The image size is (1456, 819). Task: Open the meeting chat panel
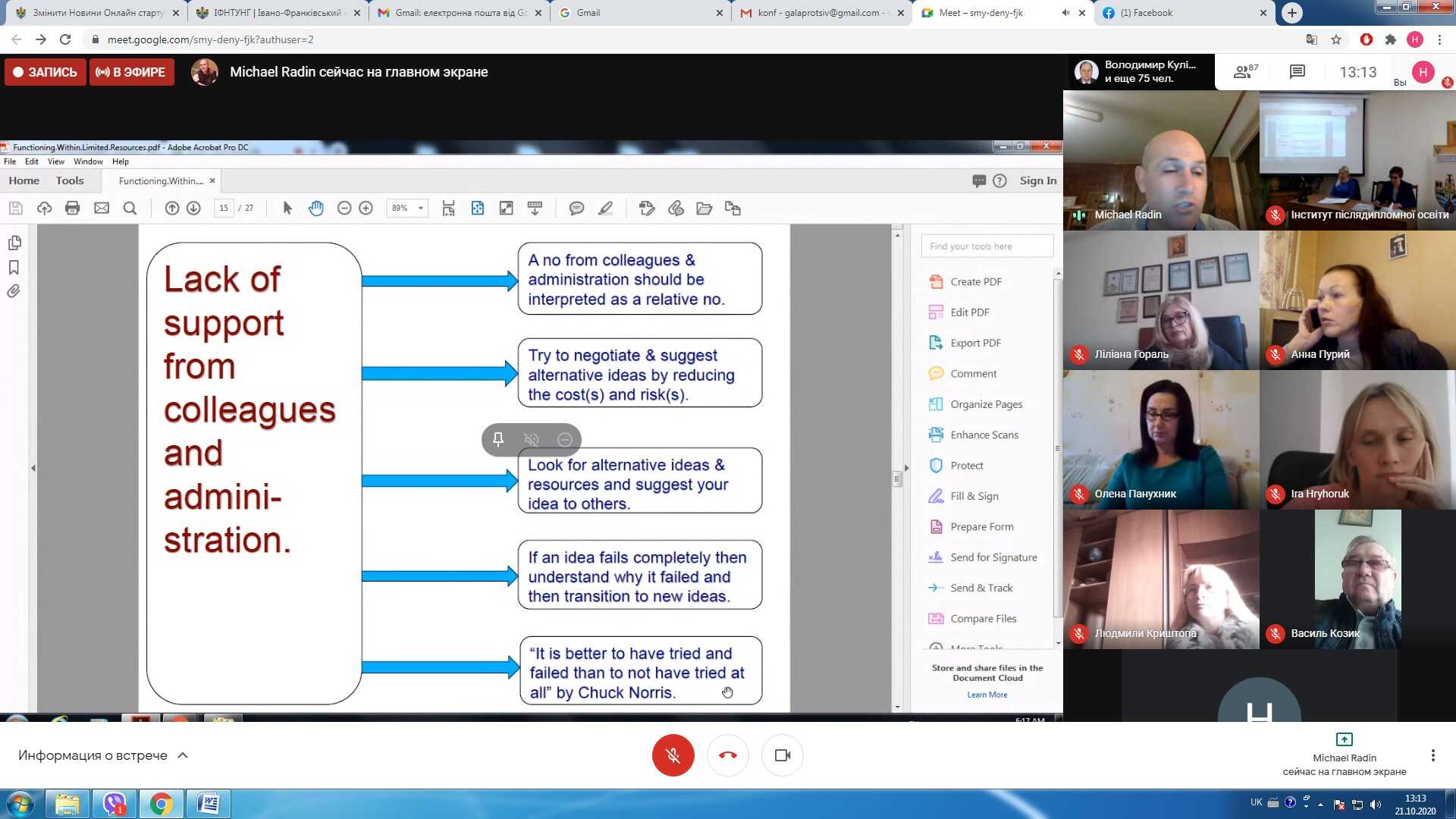click(x=1297, y=72)
